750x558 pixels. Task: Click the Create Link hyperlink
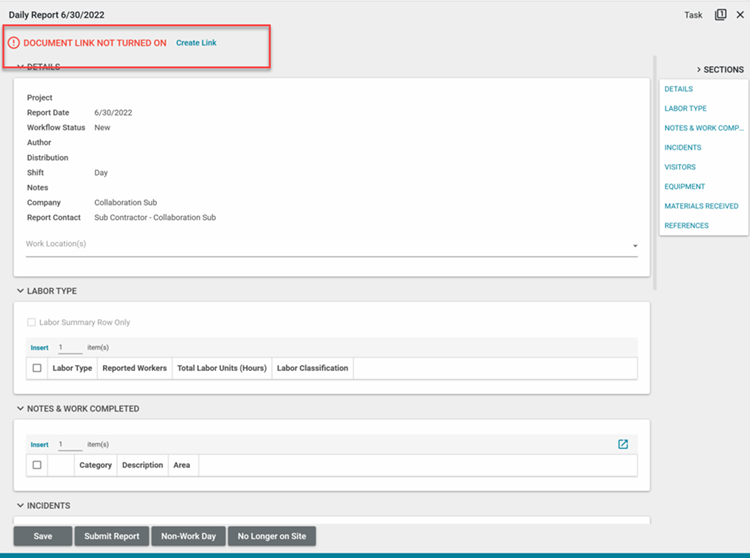[196, 43]
